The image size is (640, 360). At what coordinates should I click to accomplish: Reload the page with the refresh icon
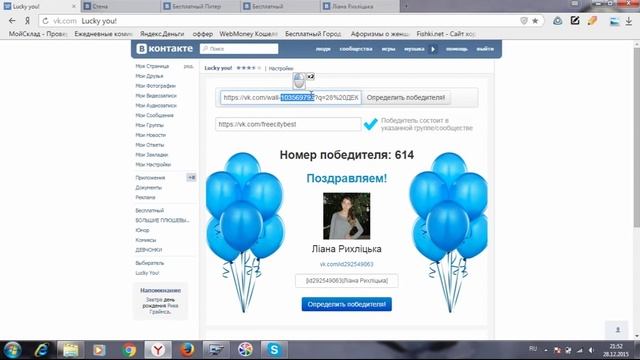point(45,21)
